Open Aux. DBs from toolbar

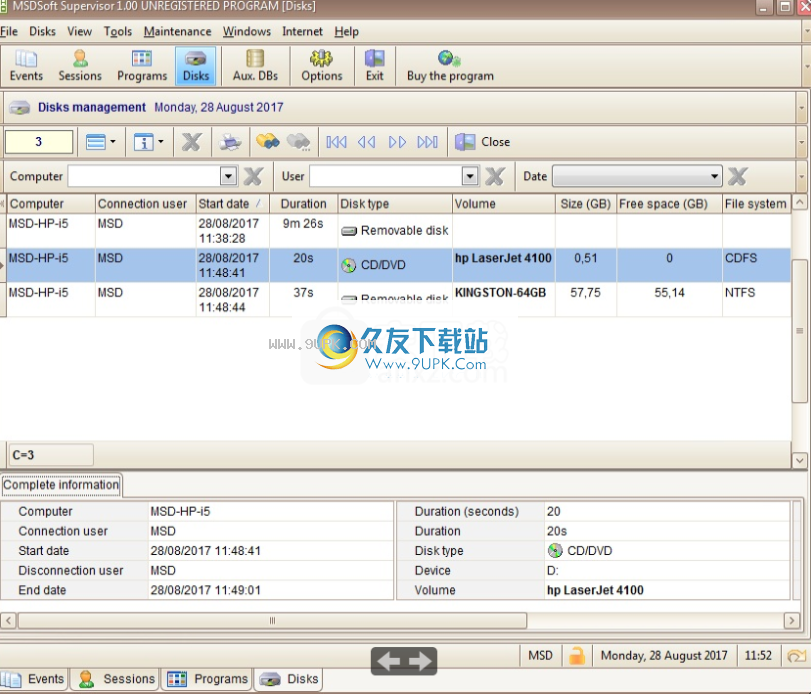pos(255,66)
